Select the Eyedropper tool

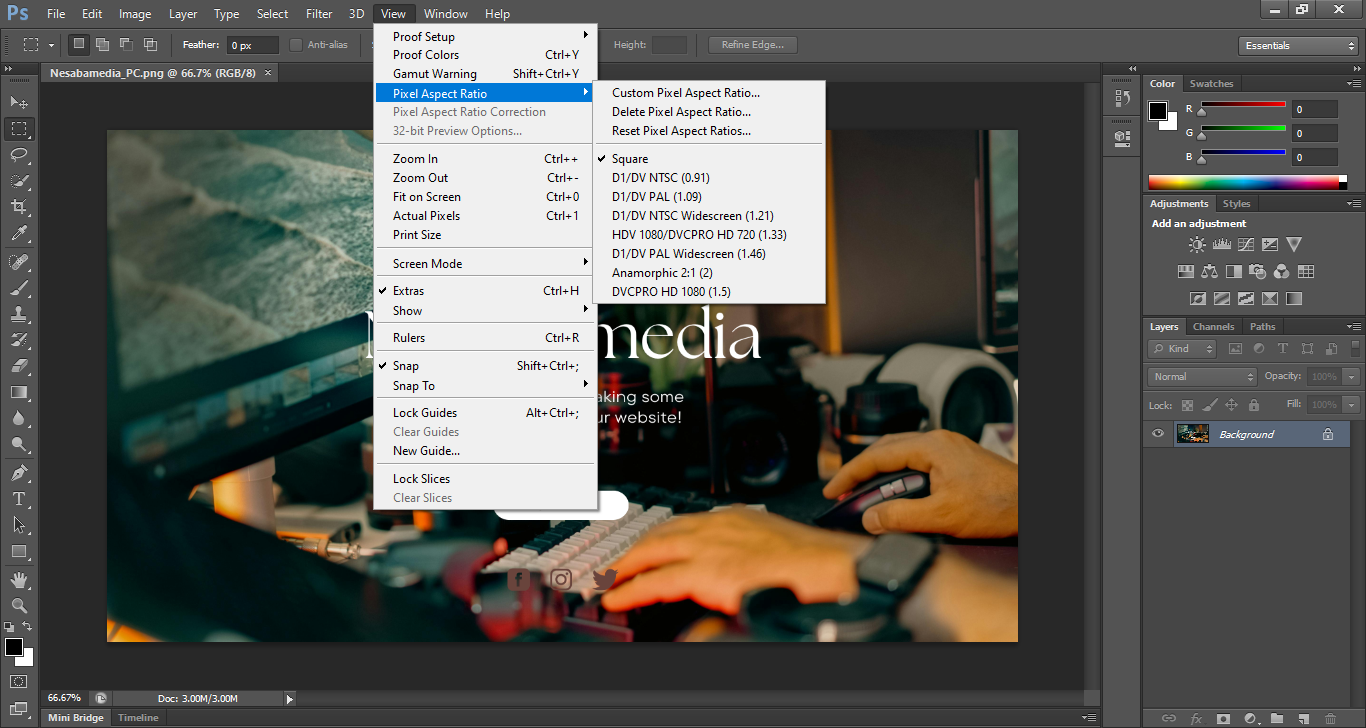coord(19,234)
